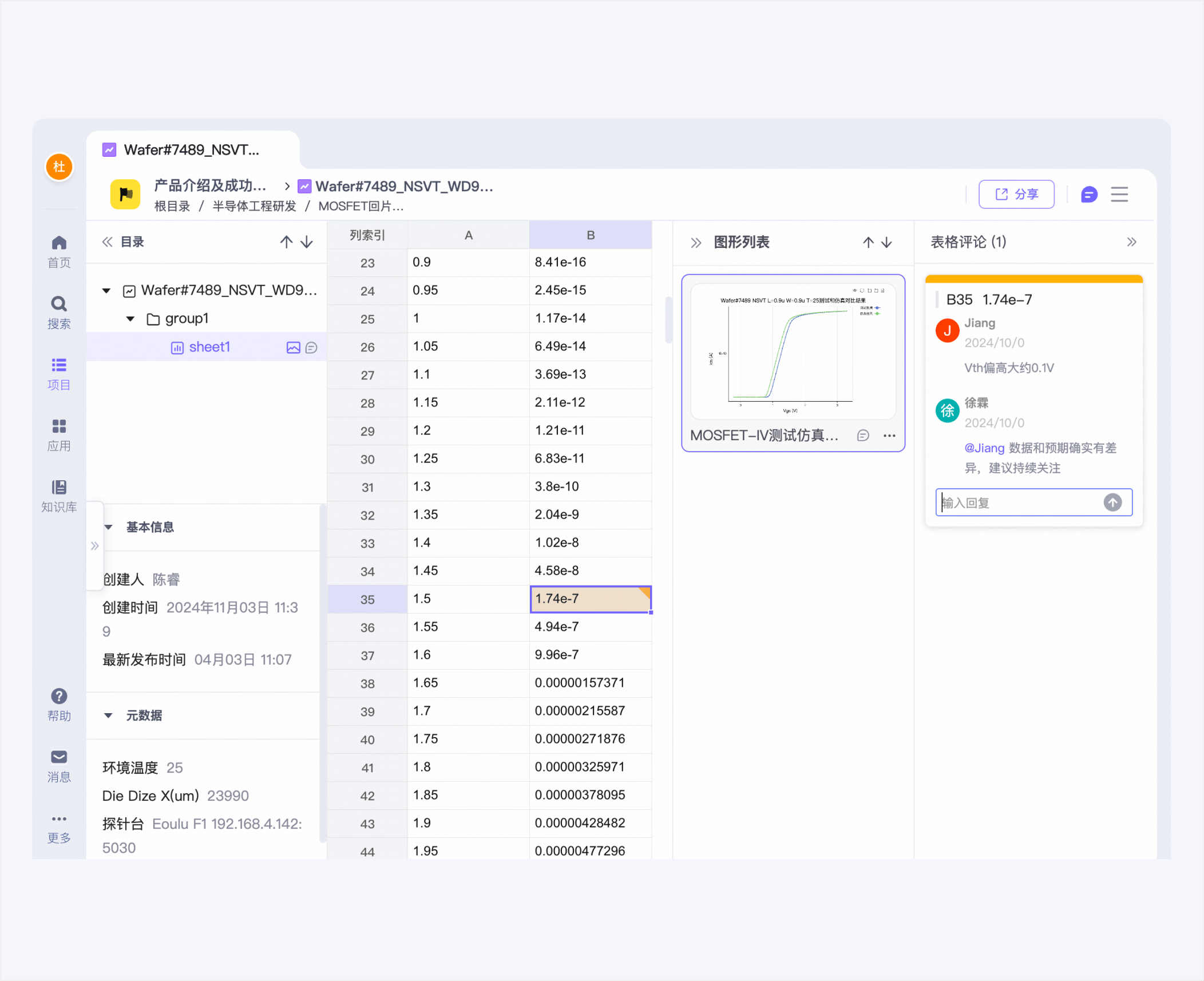Screen dimensions: 1204x981
Task: Click the image icon next to sheet1
Action: [x=293, y=347]
